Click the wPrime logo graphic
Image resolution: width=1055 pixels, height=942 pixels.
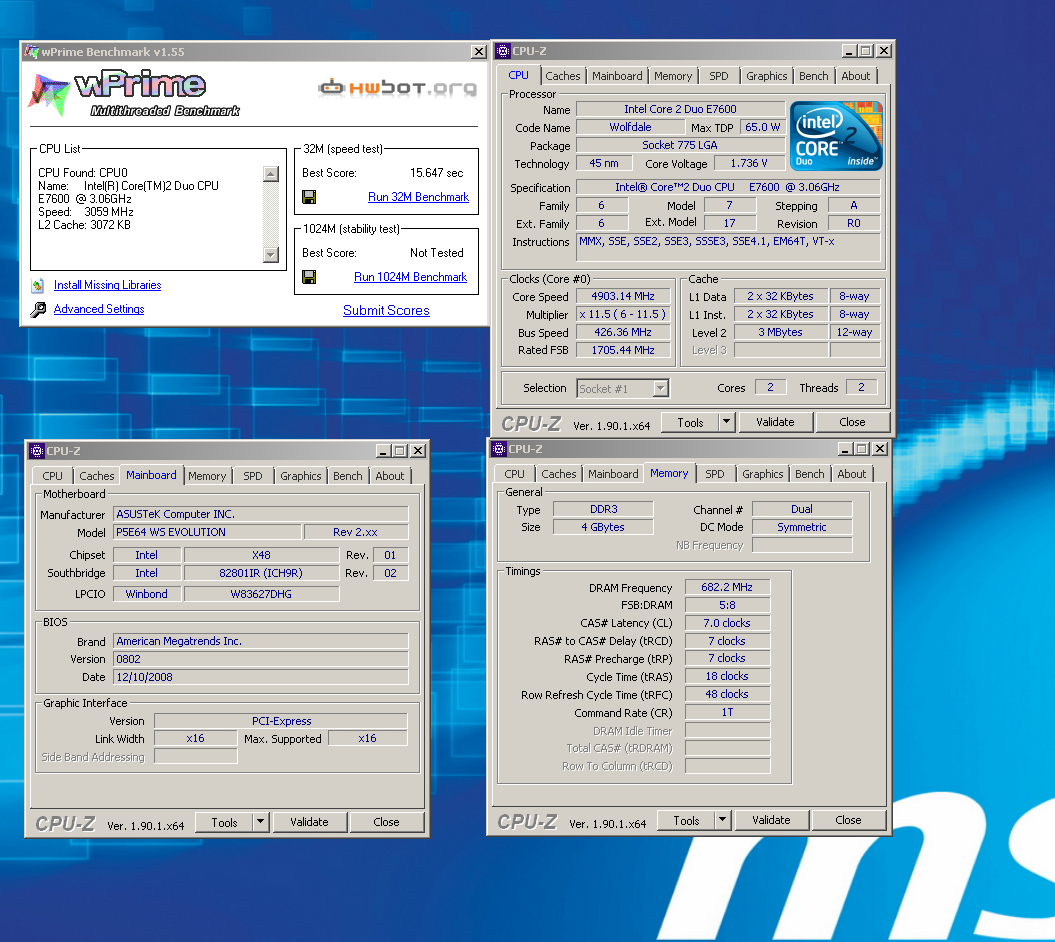[135, 92]
